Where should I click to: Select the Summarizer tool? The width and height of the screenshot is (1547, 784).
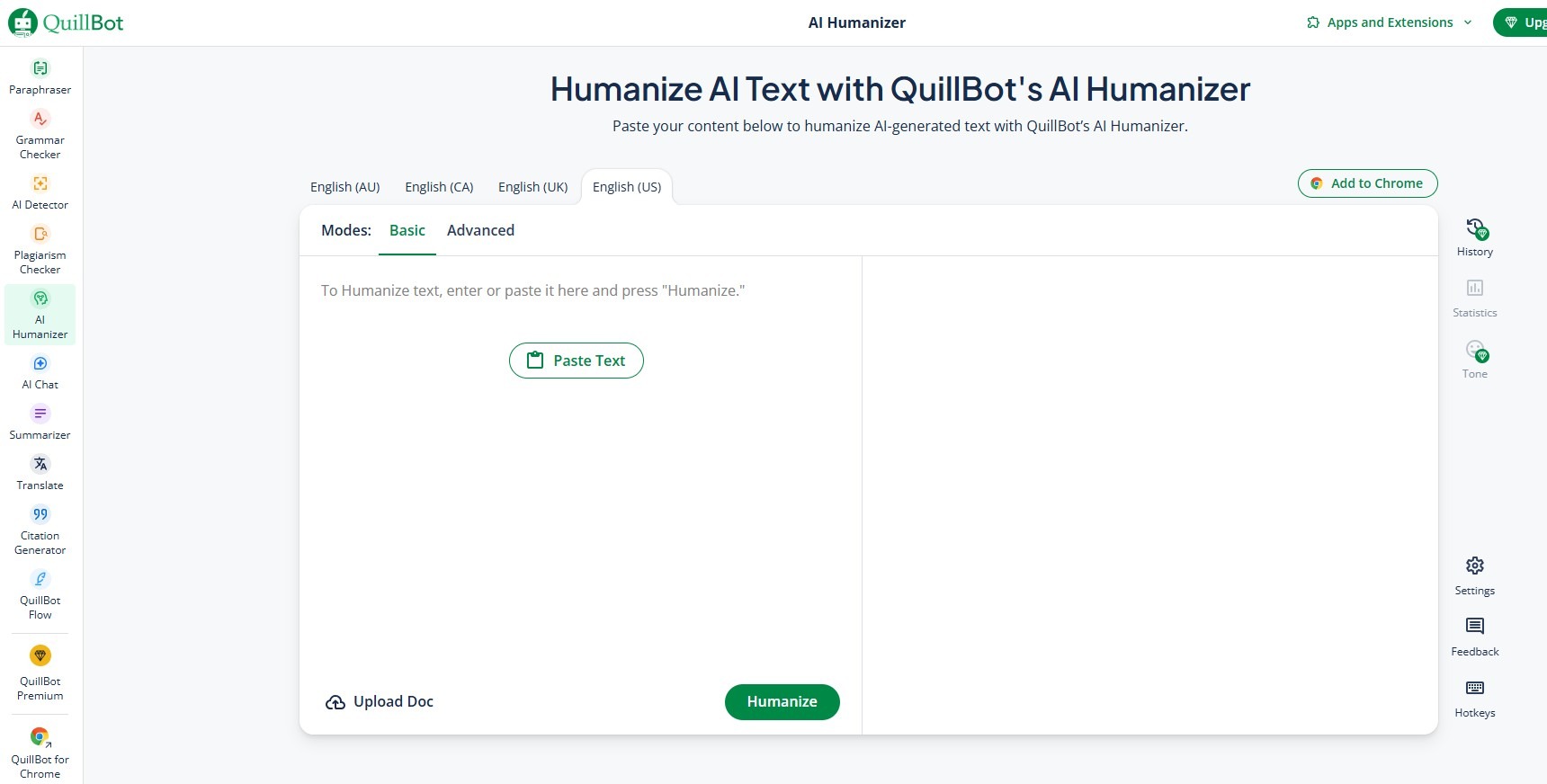click(40, 421)
